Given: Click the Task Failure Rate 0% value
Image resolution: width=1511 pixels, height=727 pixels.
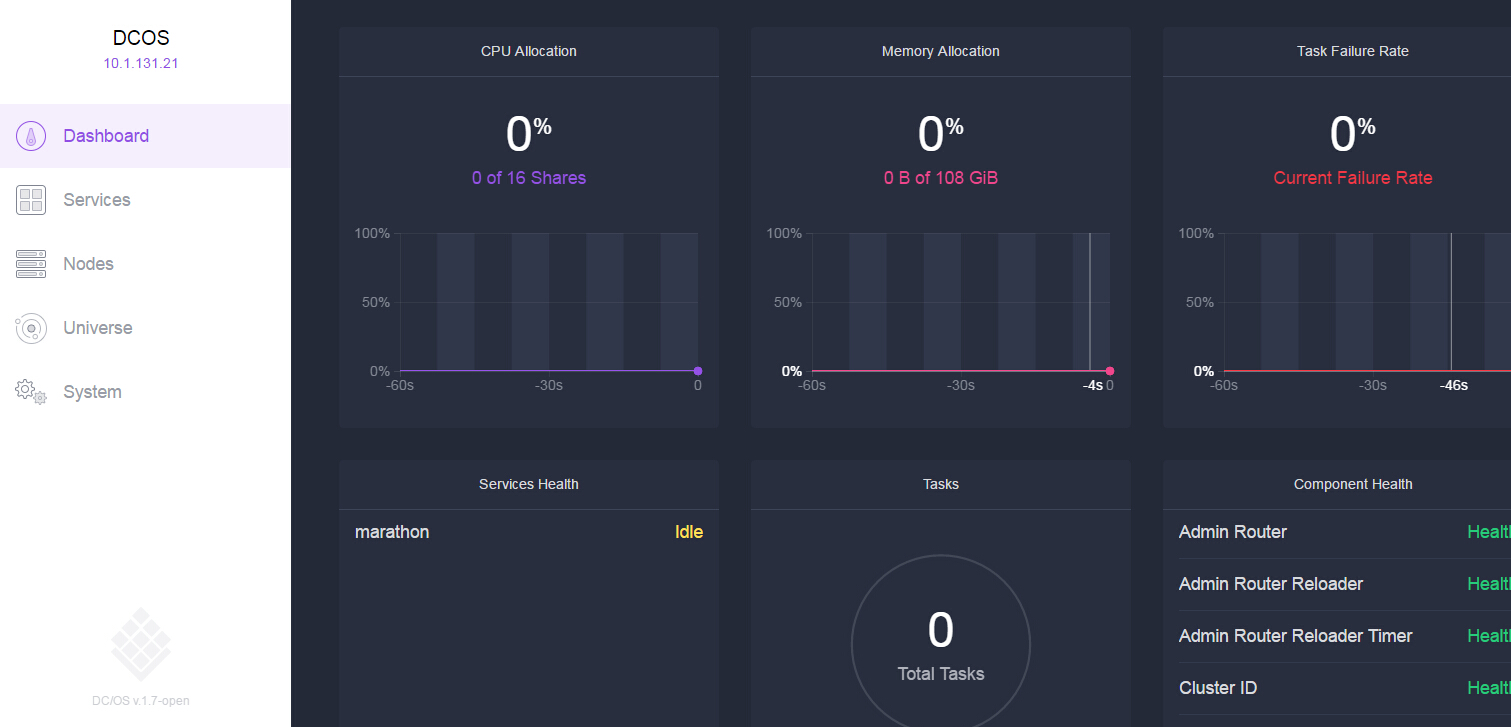Looking at the screenshot, I should coord(1353,134).
